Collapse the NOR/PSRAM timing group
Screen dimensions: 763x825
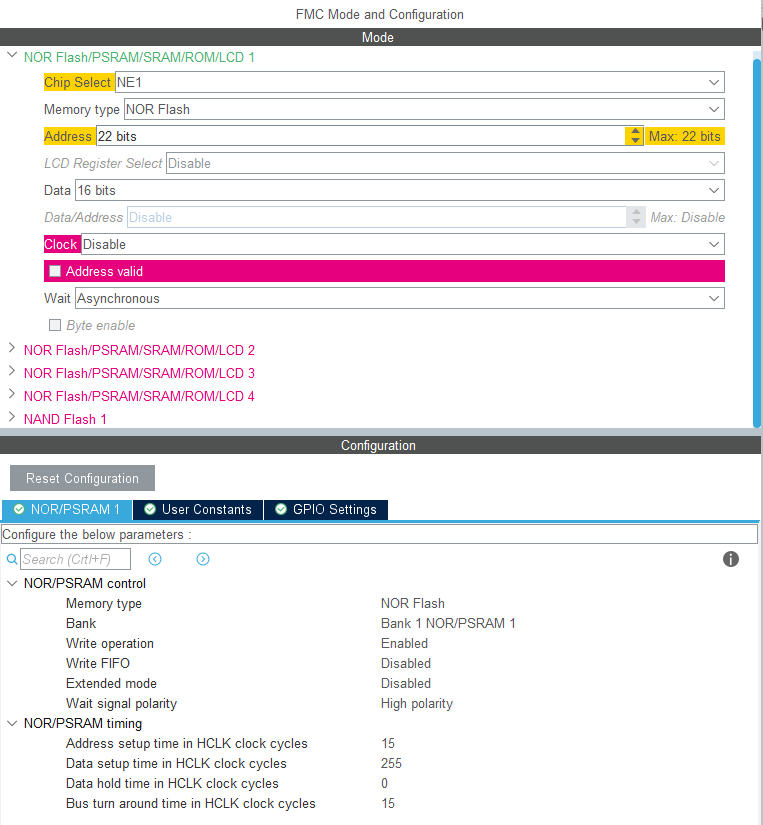click(x=12, y=723)
